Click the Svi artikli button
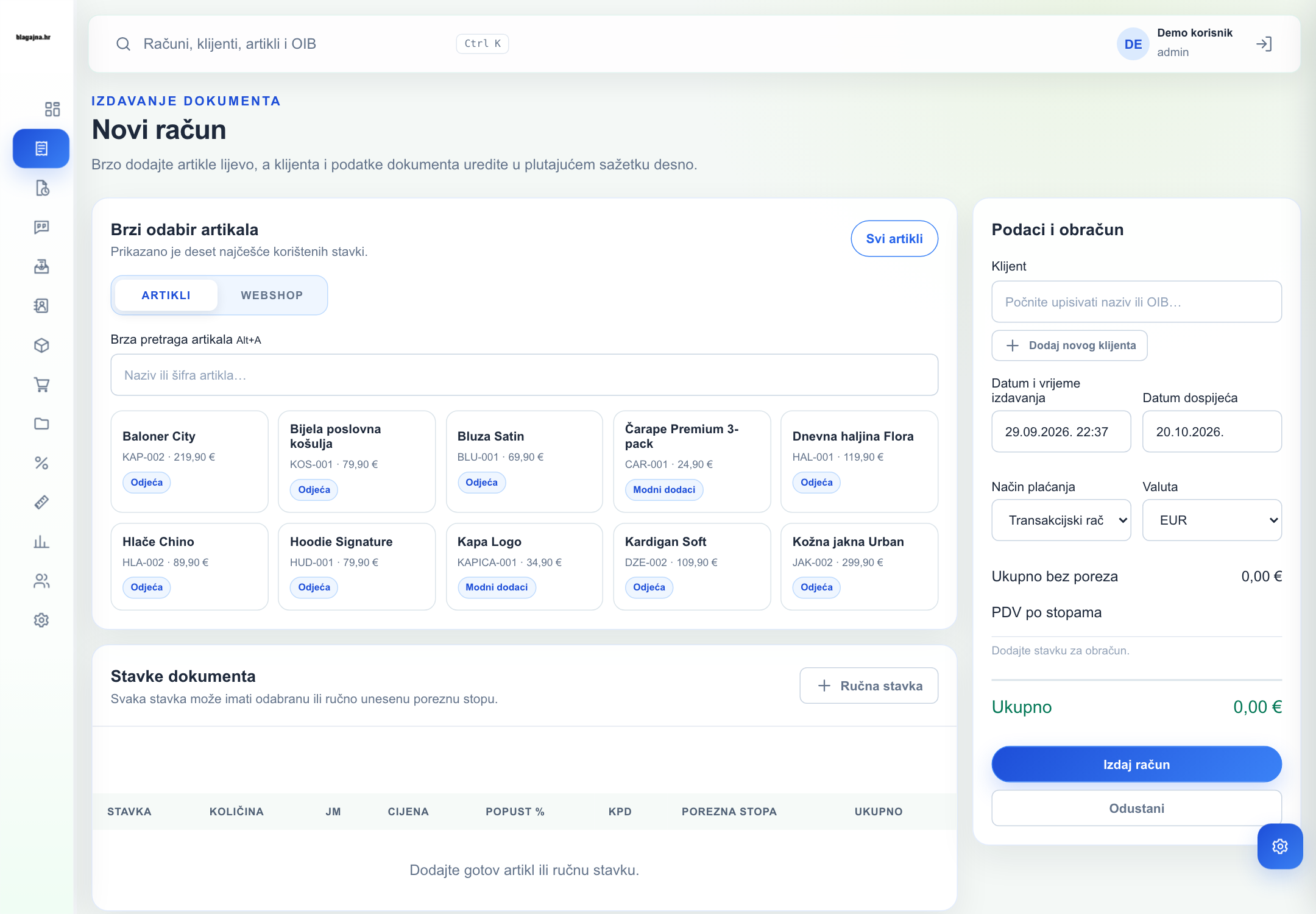The width and height of the screenshot is (1316, 914). [894, 239]
